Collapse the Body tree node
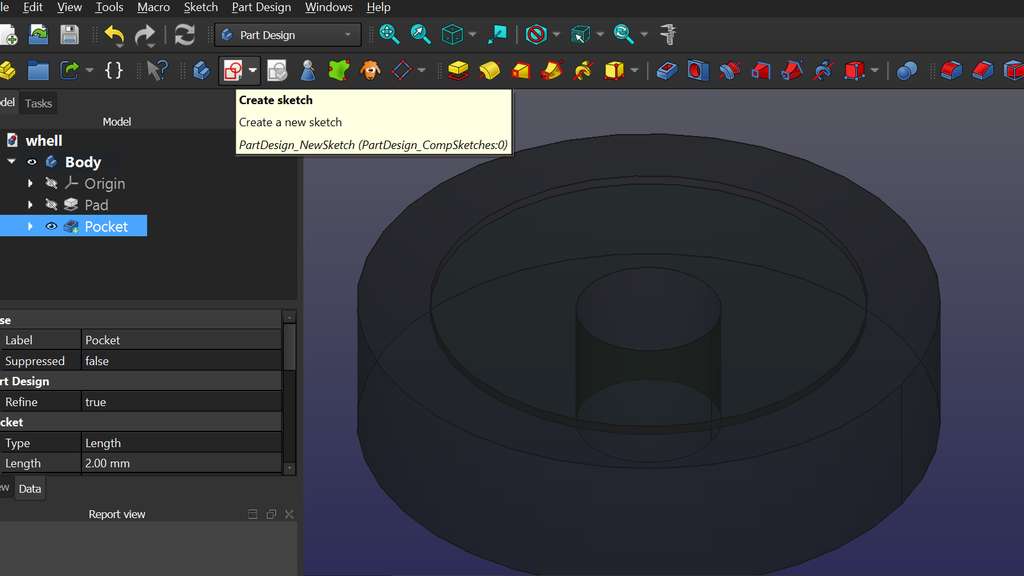 point(11,161)
